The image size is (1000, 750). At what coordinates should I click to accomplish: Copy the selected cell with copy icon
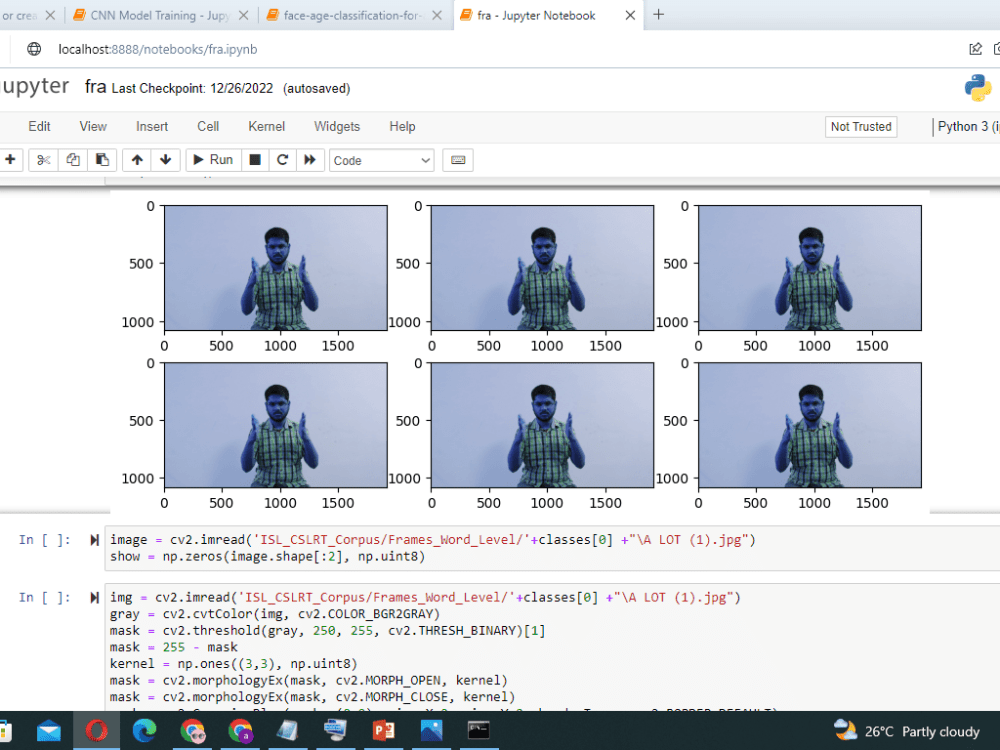tap(71, 160)
